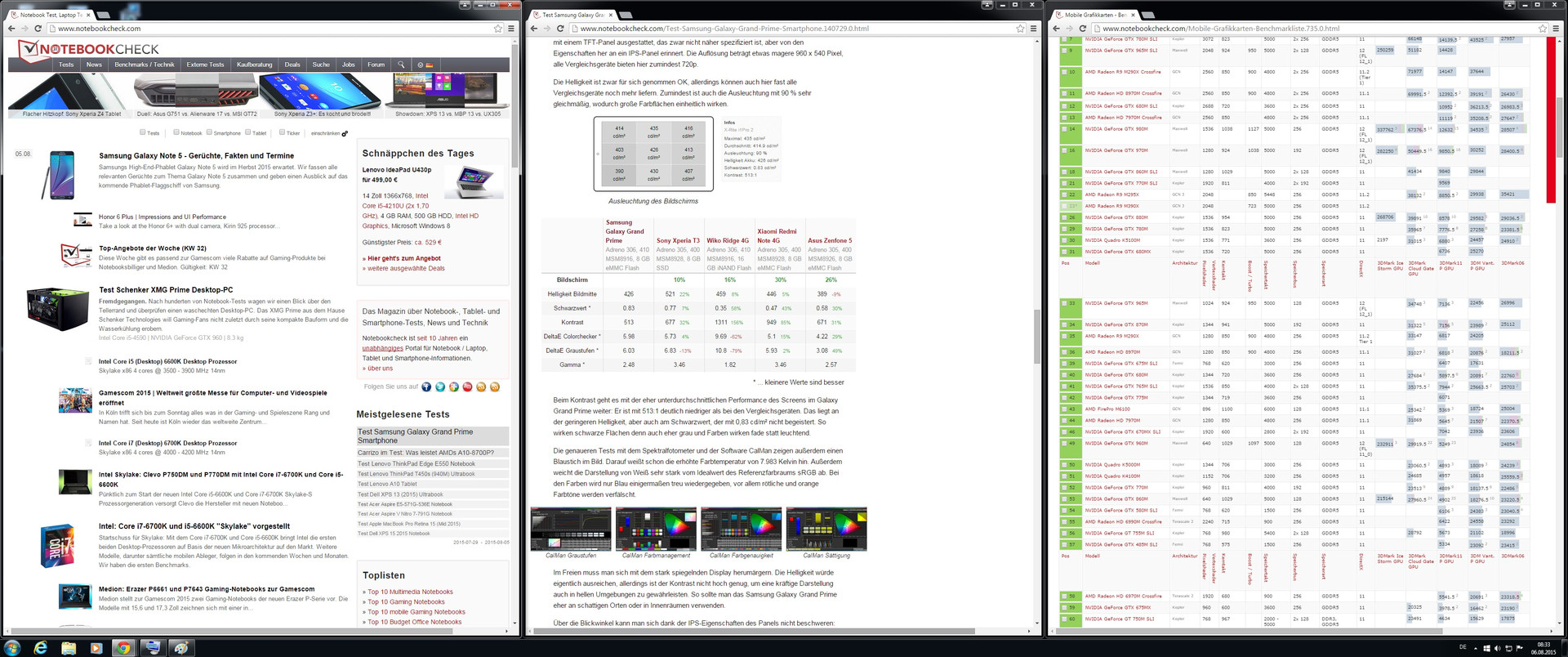Open Notebookcheck's Google+ icon
The width and height of the screenshot is (1568, 657).
pyautogui.click(x=454, y=387)
